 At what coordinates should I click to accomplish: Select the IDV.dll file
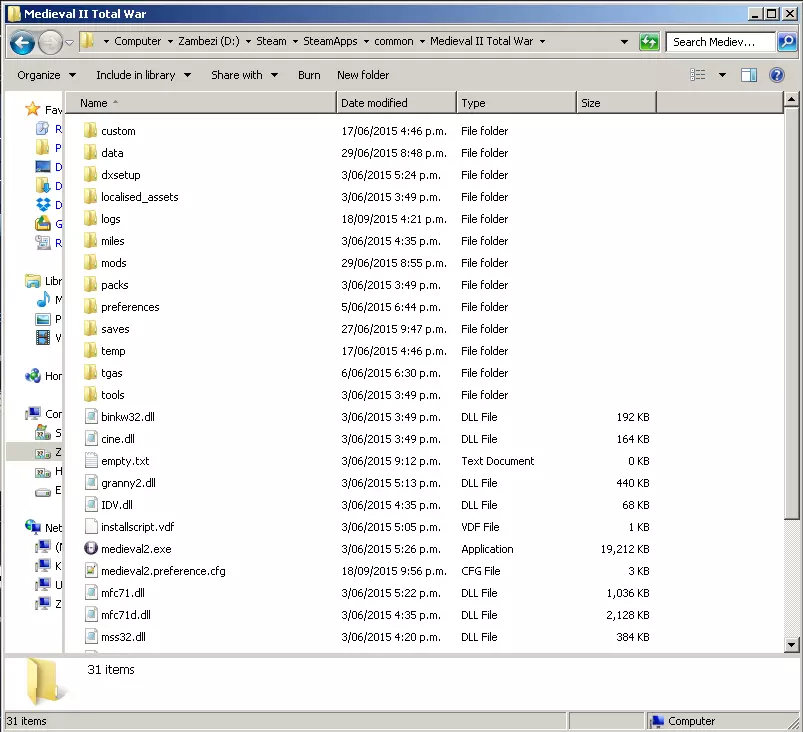117,505
